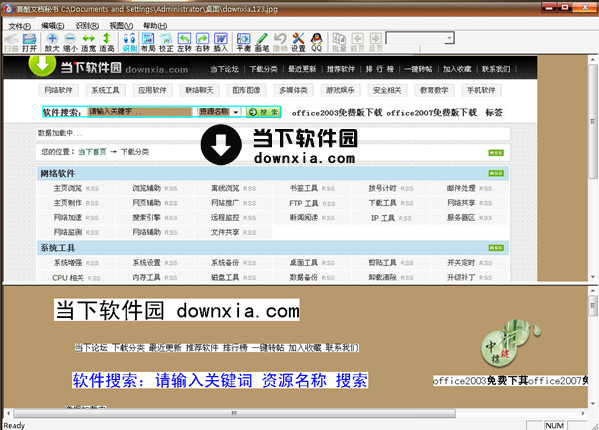Click the 批量 batch processing icon
The image size is (599, 430).
[339, 42]
